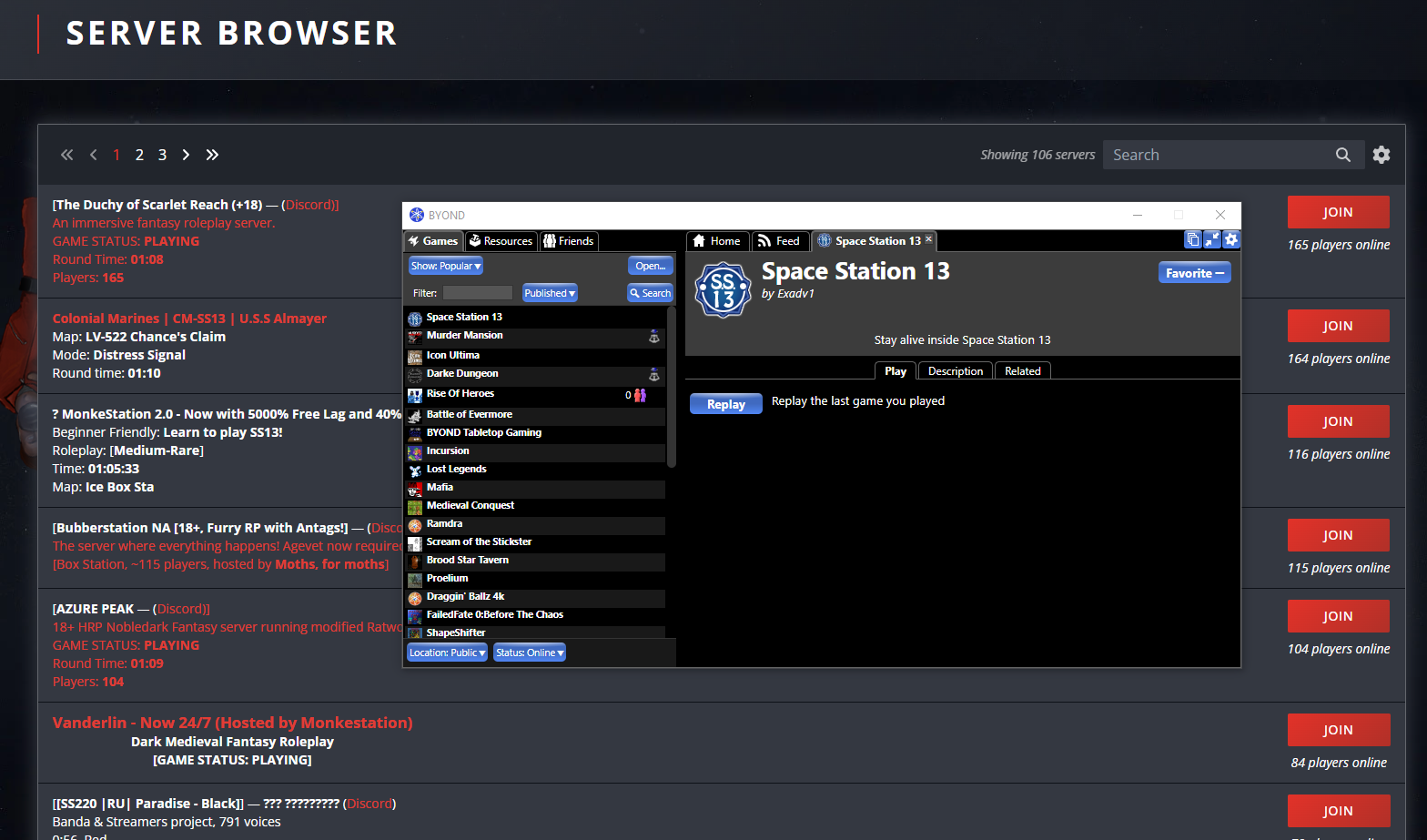Click the Medieval Conquest game icon
Viewport: 1427px width, 840px height.
(x=415, y=506)
